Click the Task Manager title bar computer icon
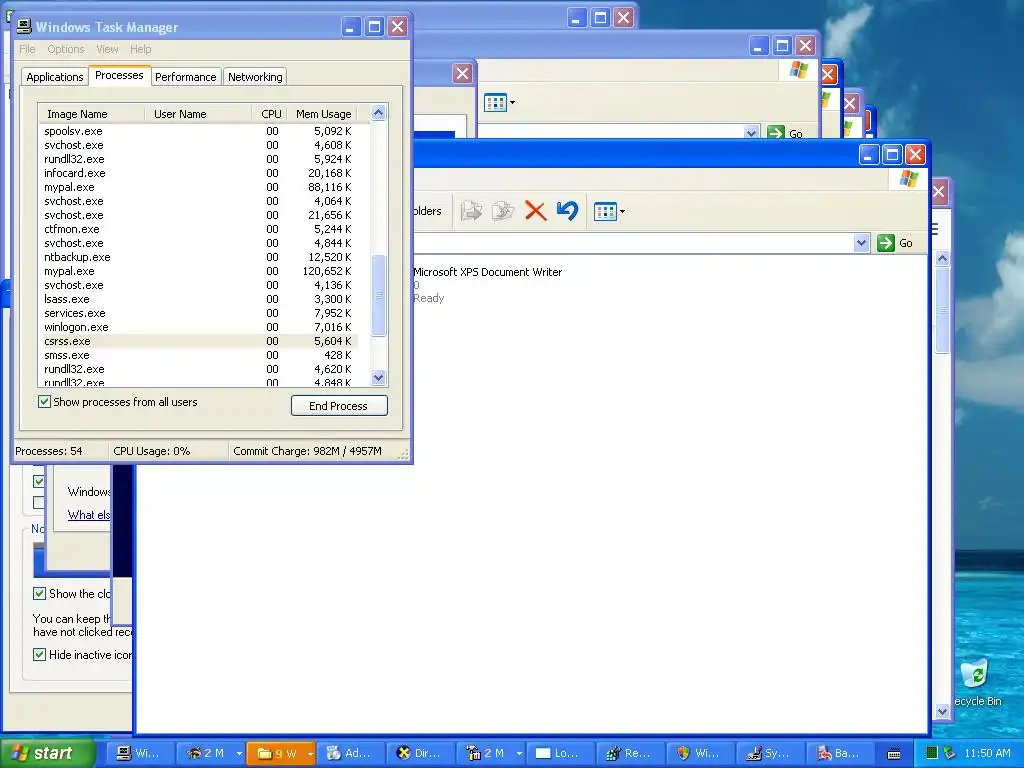1024x768 pixels. coord(24,27)
